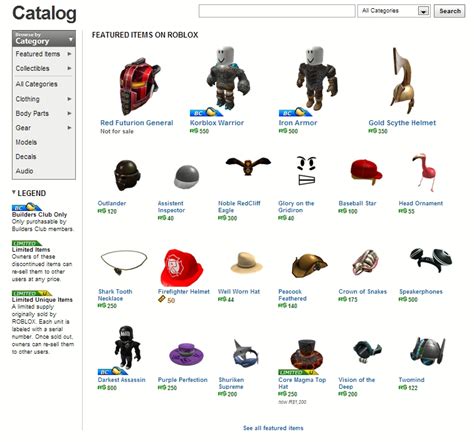The image size is (474, 442).
Task: Open the Shark Tooth Necklace image
Action: 124,262
